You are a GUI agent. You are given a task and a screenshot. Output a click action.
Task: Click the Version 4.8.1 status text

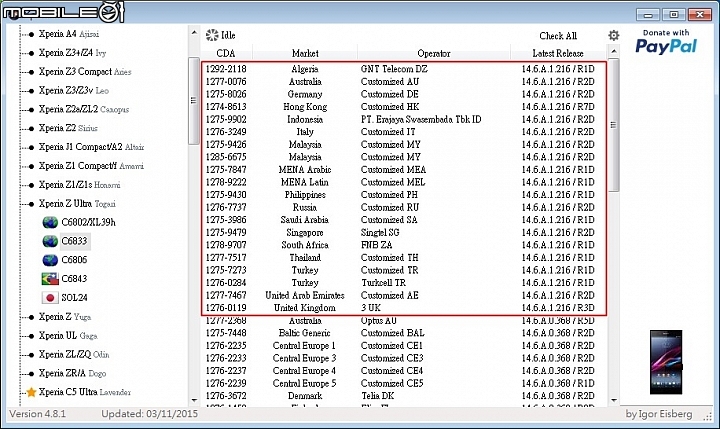coord(37,414)
